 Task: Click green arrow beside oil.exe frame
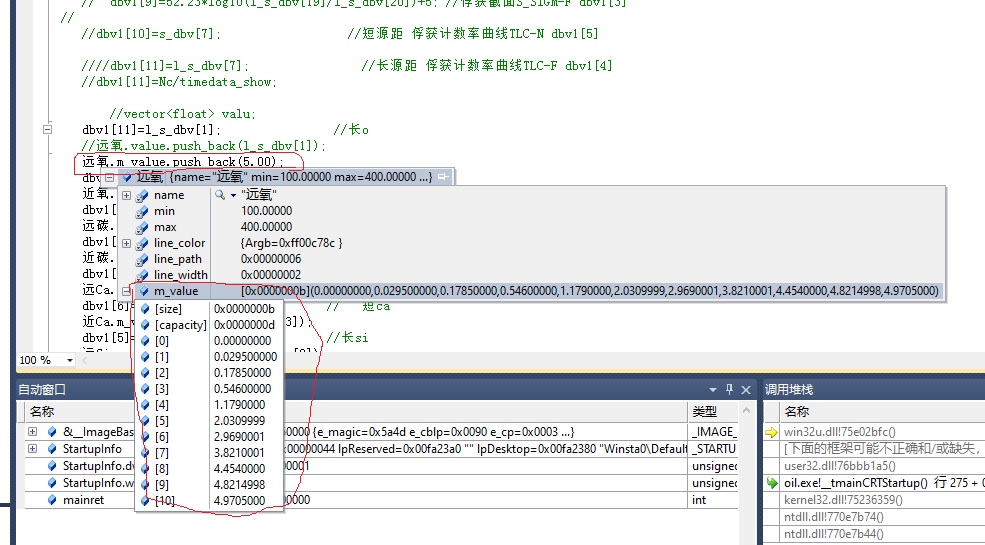pos(772,483)
